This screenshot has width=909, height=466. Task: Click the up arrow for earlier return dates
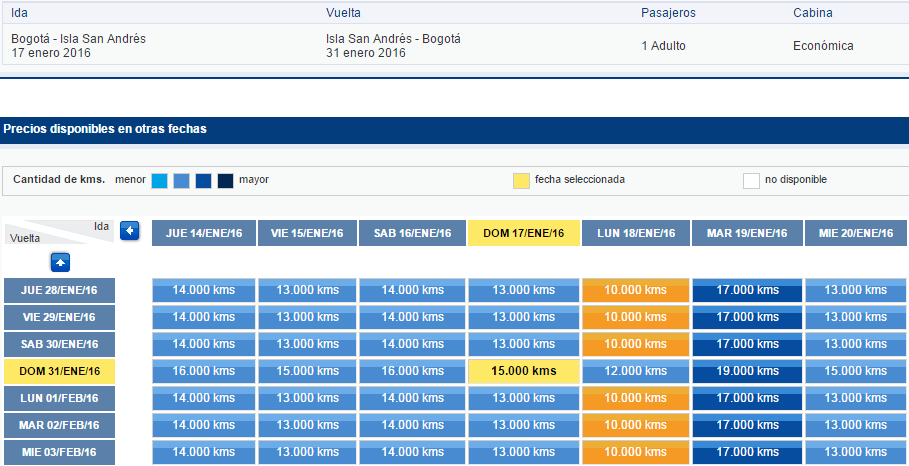60,263
